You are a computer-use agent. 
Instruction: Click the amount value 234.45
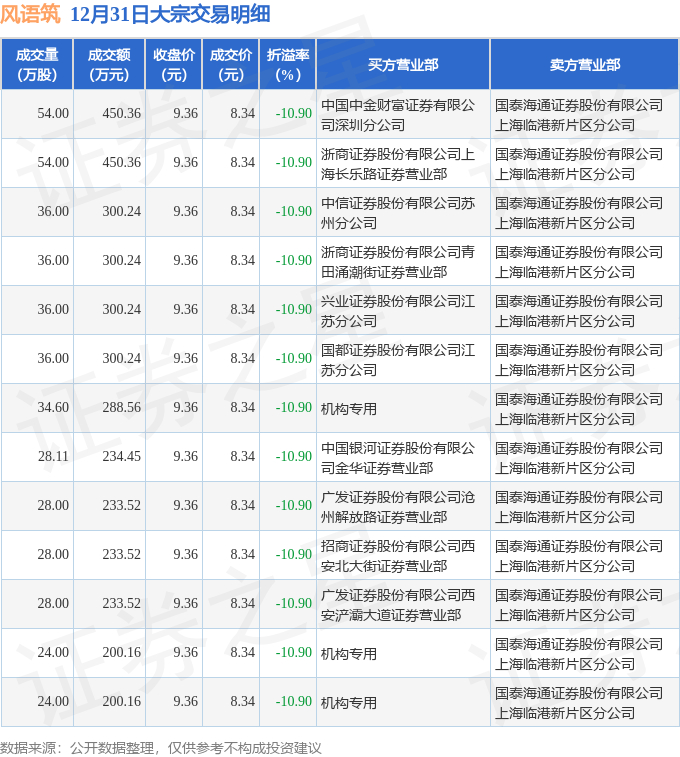(122, 456)
